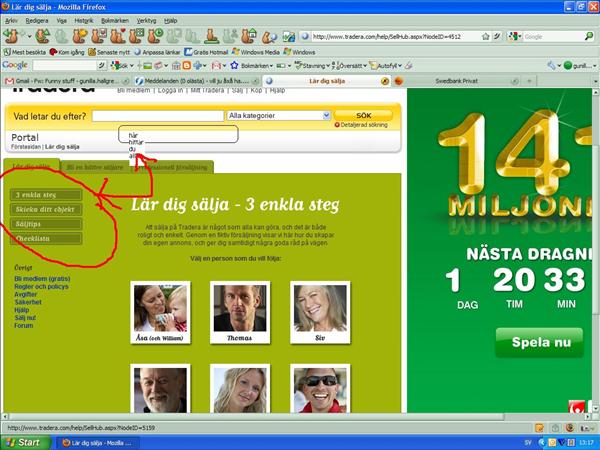The height and width of the screenshot is (450, 600).
Task: Click the Gmail envelope icon in Google toolbar
Action: pos(216,66)
